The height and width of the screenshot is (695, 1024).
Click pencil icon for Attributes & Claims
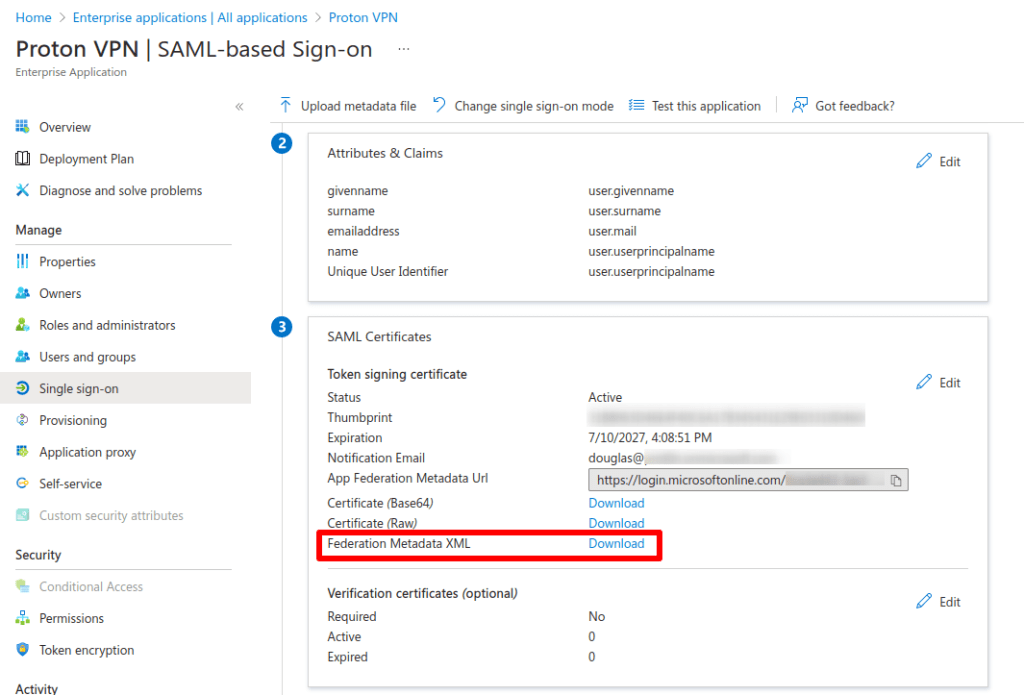[923, 161]
